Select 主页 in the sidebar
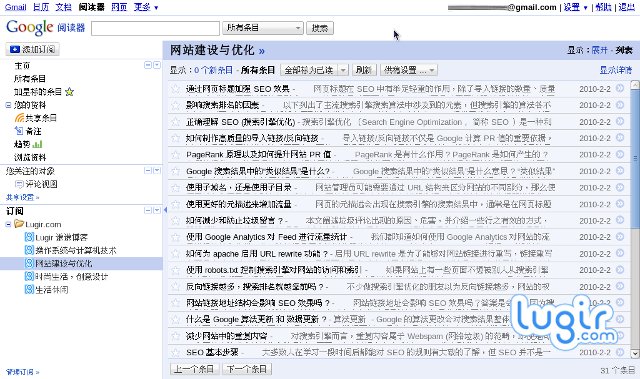This screenshot has height=379, width=640. [22, 66]
